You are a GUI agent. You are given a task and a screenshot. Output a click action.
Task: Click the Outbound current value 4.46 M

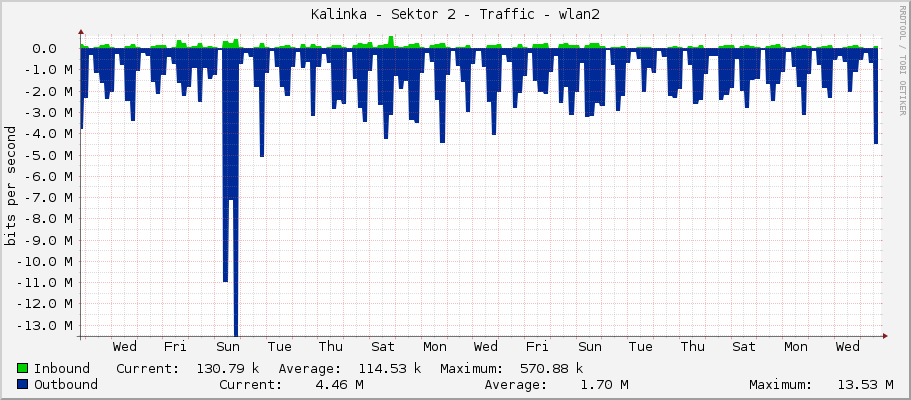pyautogui.click(x=338, y=384)
